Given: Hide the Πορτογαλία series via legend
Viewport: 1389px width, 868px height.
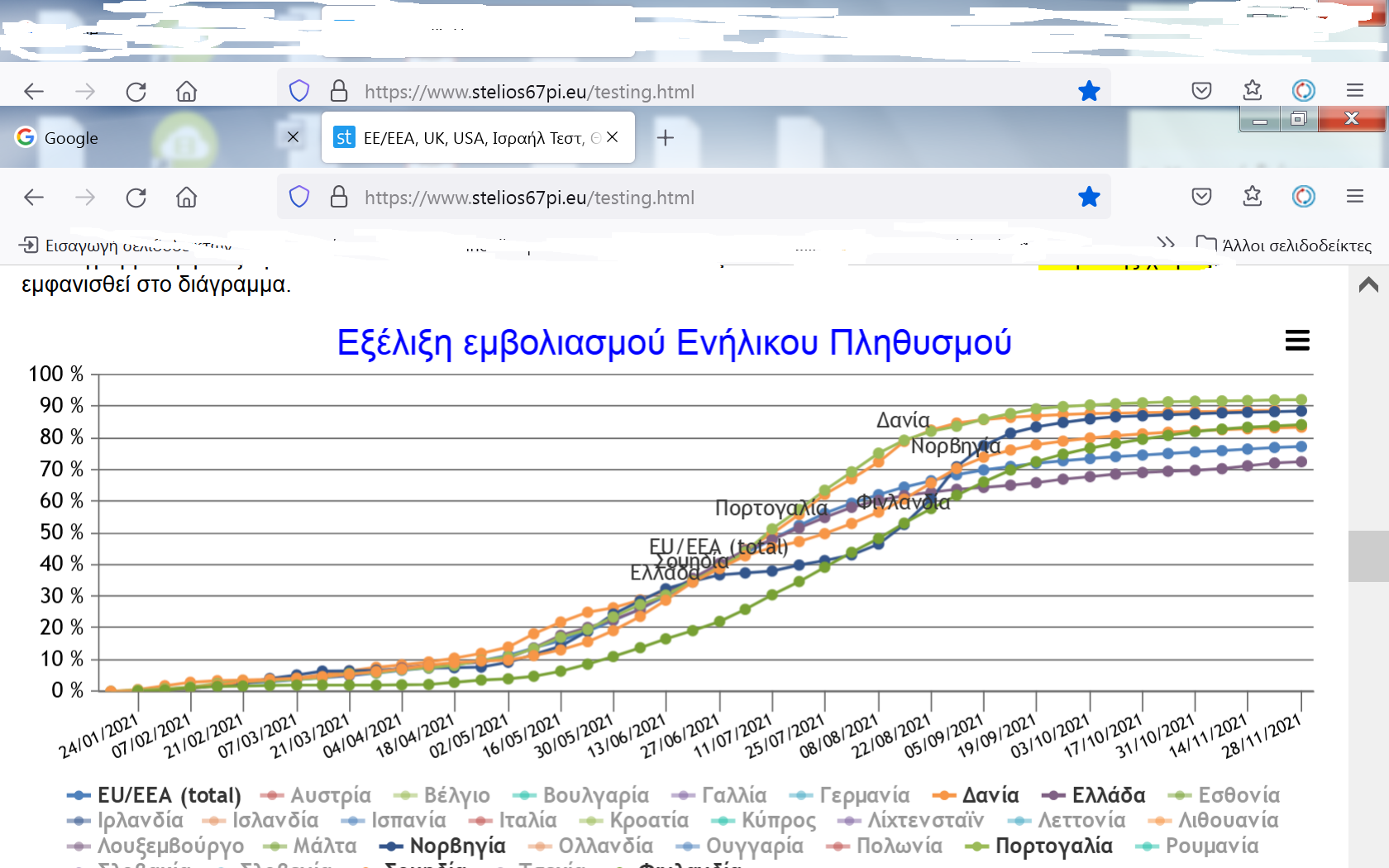Looking at the screenshot, I should (x=1038, y=846).
